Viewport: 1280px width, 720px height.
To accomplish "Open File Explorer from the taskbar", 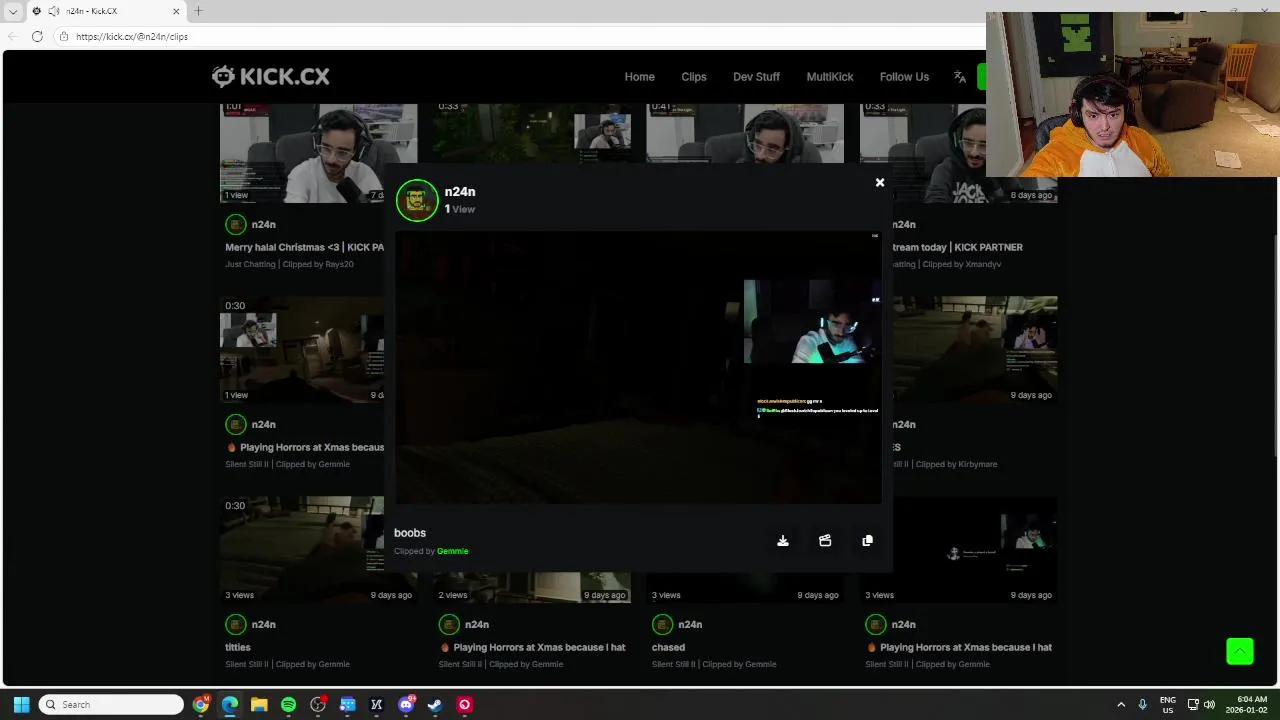I will click(x=259, y=705).
